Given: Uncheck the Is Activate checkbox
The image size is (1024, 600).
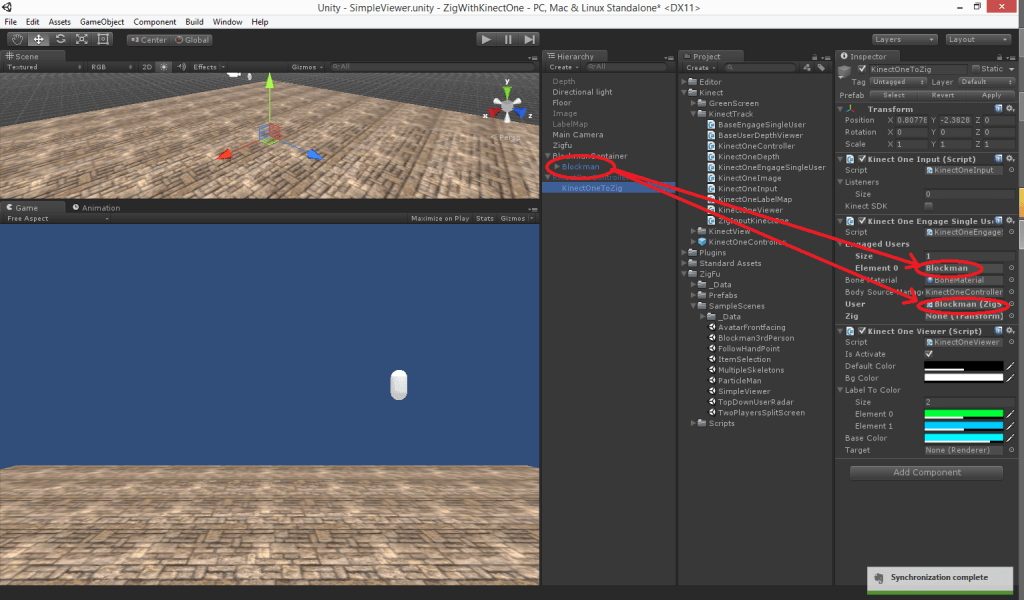Looking at the screenshot, I should (x=929, y=354).
